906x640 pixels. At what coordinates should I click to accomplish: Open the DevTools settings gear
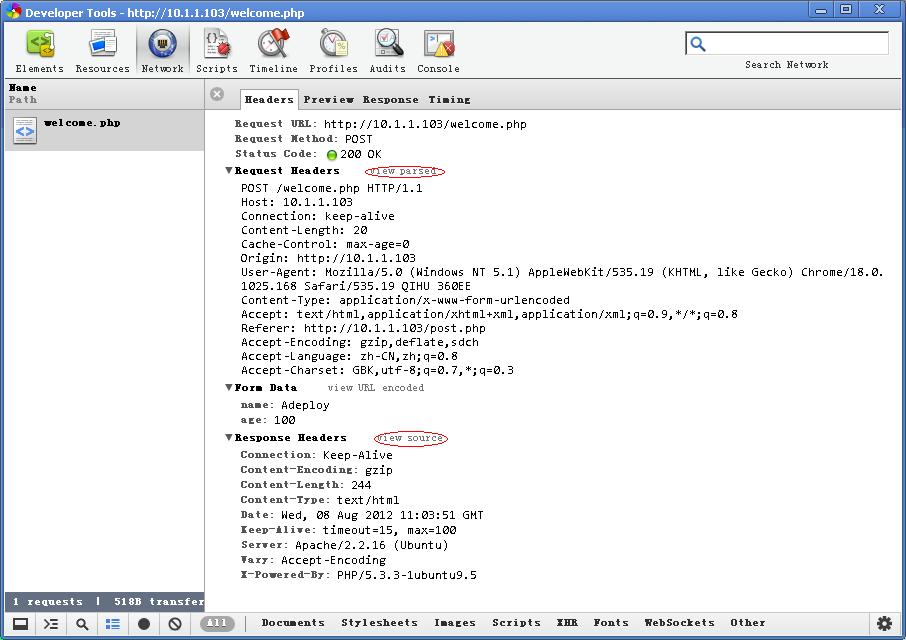[885, 622]
